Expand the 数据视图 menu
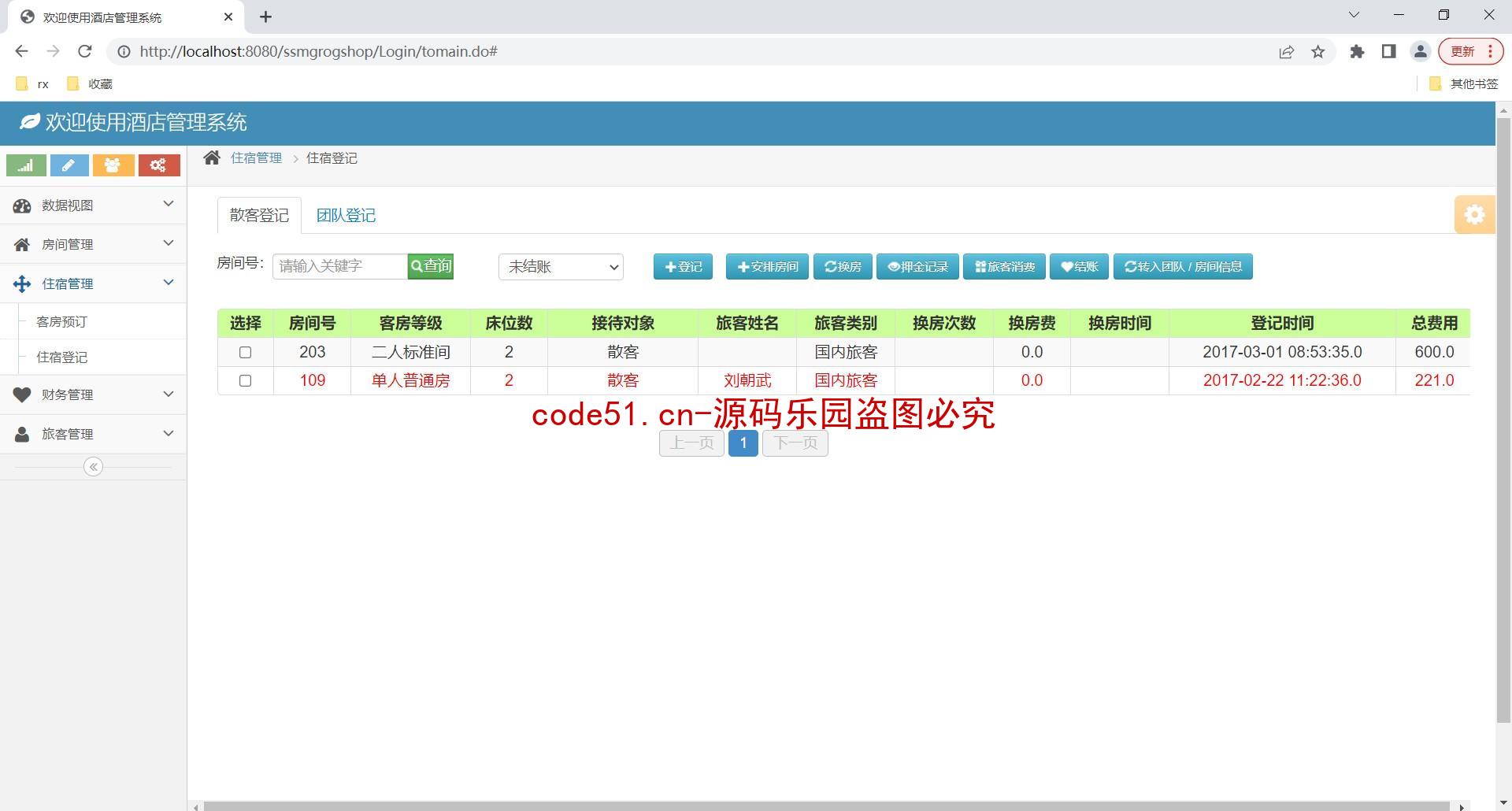 (93, 205)
